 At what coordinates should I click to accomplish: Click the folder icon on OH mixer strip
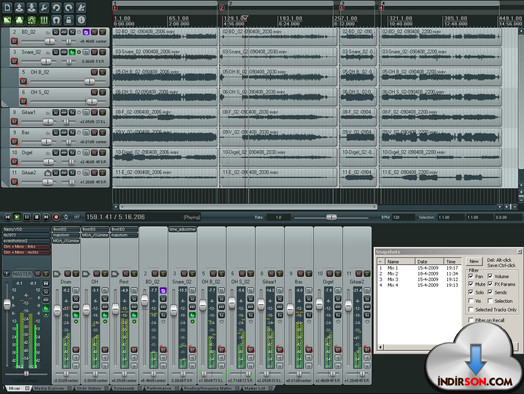pyautogui.click(x=86, y=274)
